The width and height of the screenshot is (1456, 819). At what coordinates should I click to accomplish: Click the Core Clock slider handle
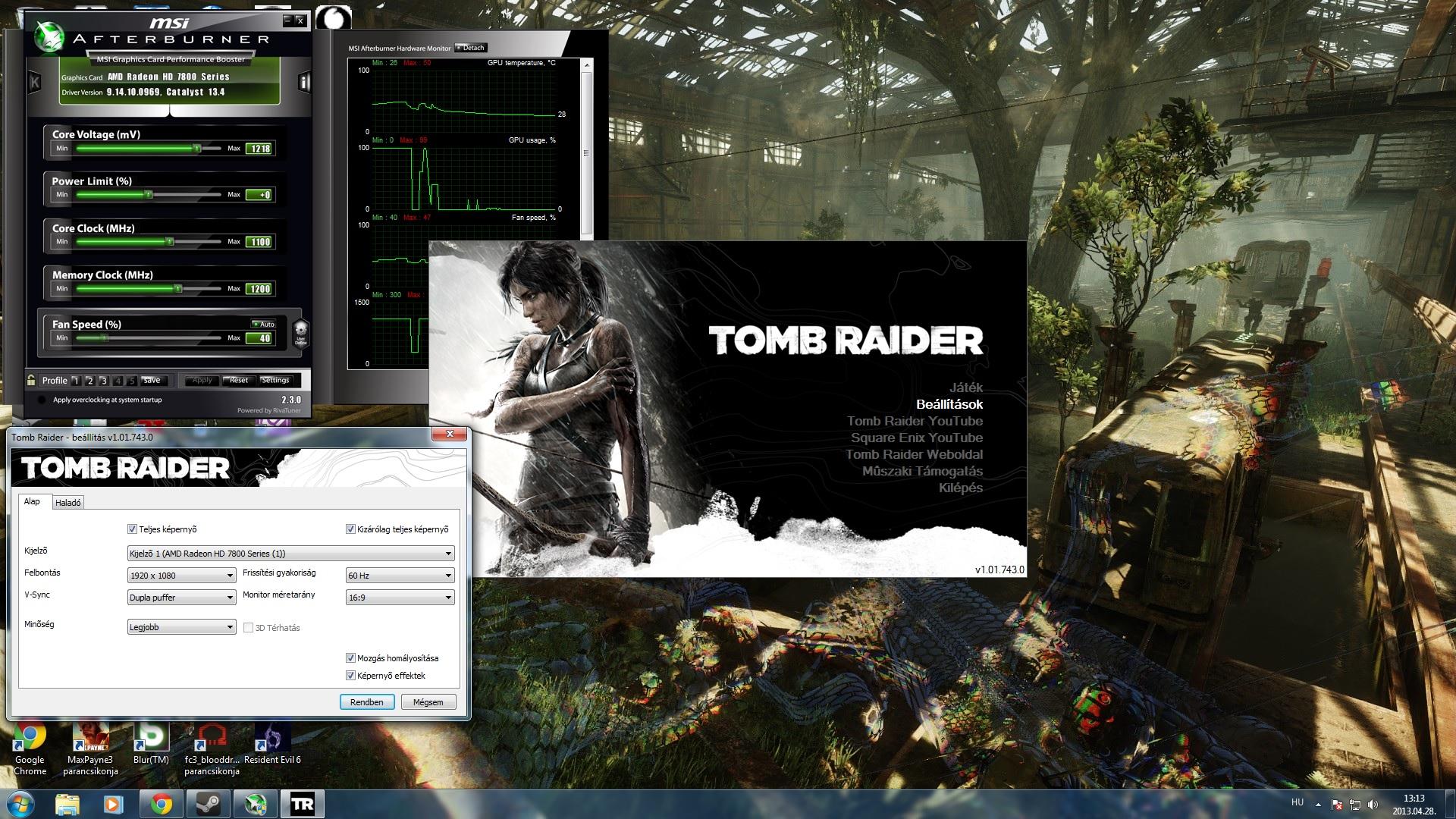click(170, 242)
